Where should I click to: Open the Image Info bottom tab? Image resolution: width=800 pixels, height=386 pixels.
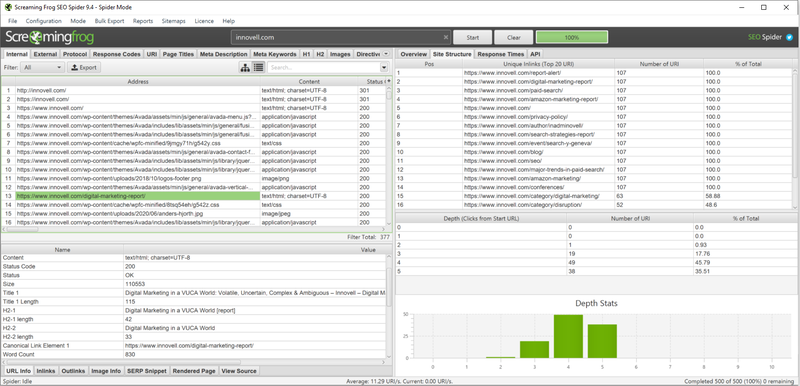pos(106,371)
